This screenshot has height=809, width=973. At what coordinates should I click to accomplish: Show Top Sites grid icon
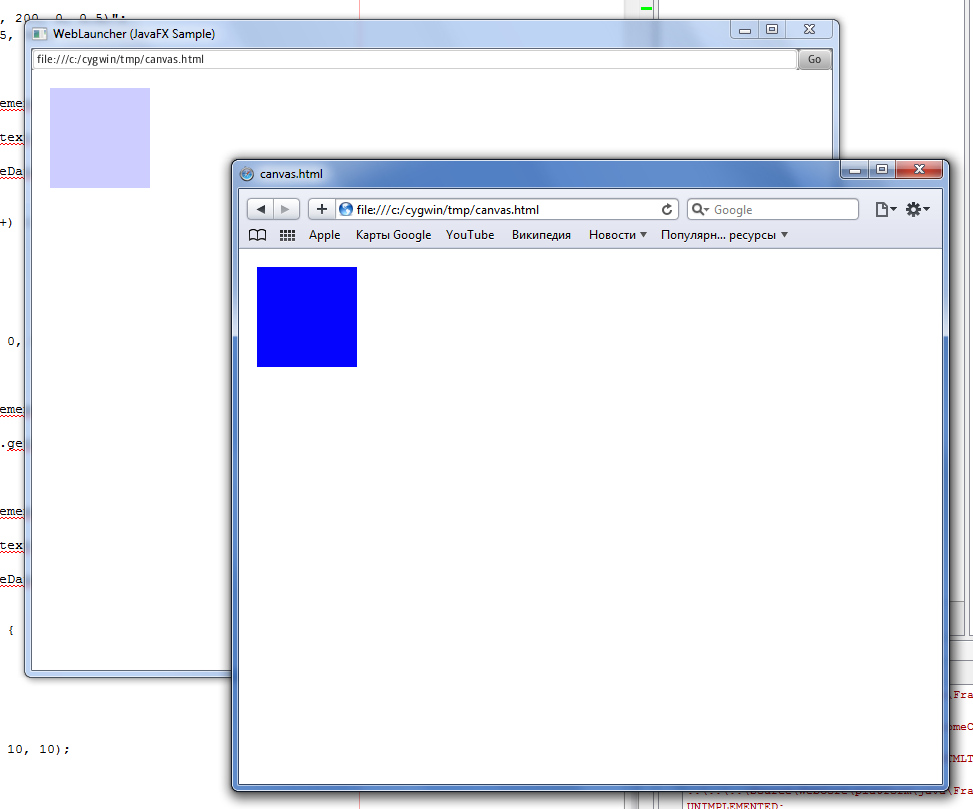pos(287,235)
